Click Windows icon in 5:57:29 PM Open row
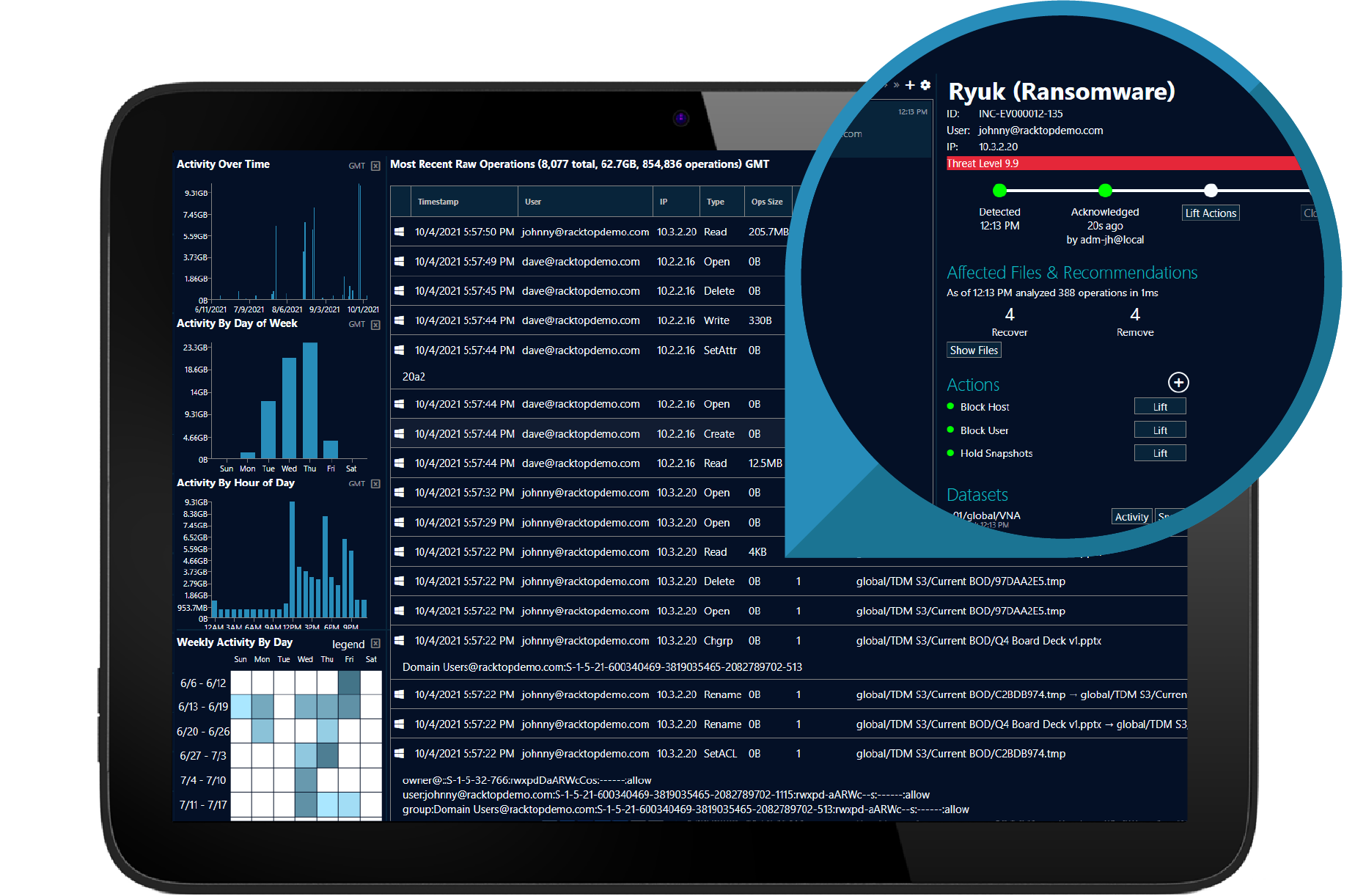Screen dimensions: 1355x896 (400, 523)
